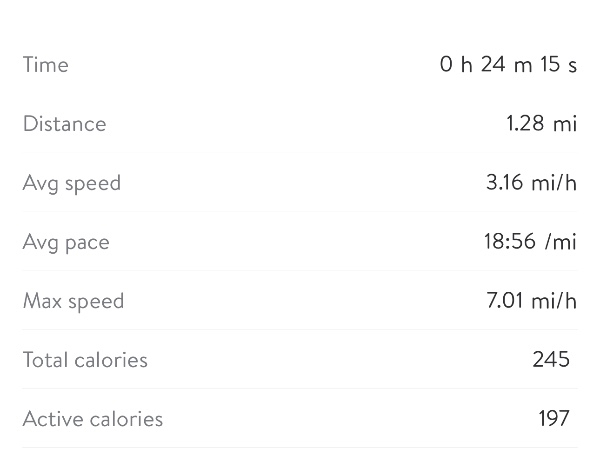This screenshot has width=600, height=450.
Task: Click the 24 m minutes portion of Time
Action: [x=504, y=65]
